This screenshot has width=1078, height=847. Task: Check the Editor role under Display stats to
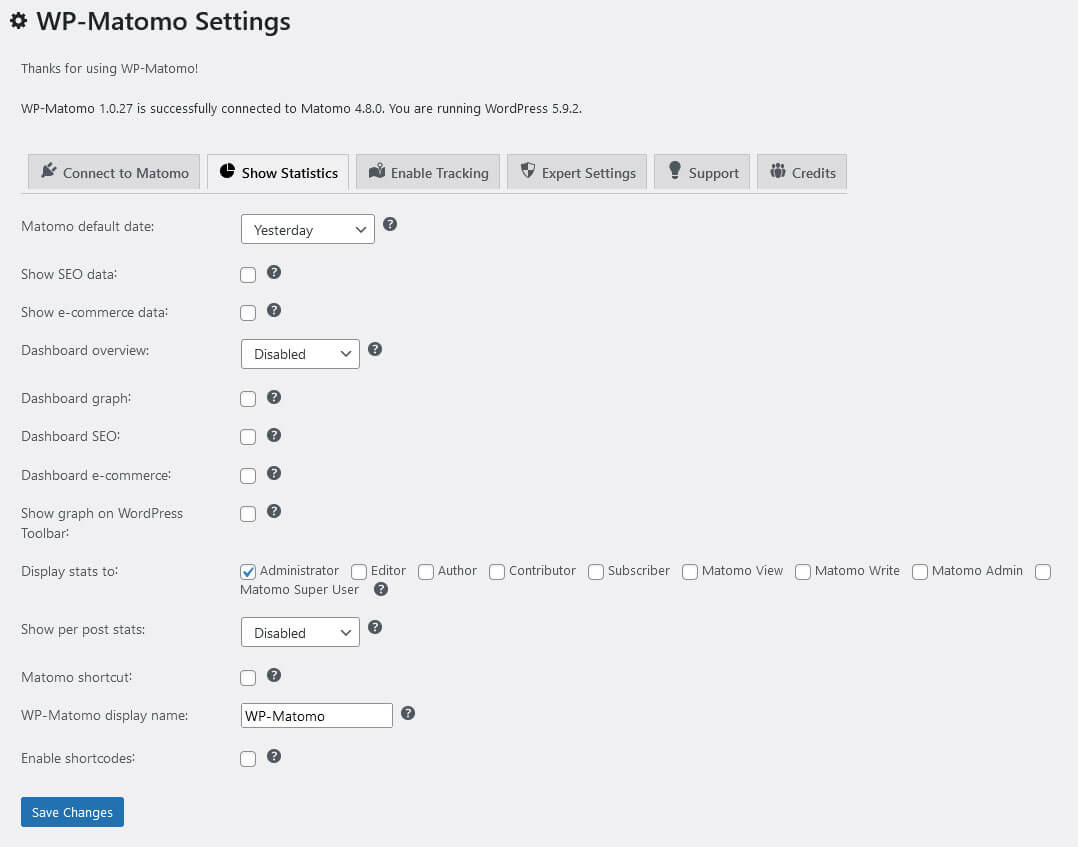point(358,571)
